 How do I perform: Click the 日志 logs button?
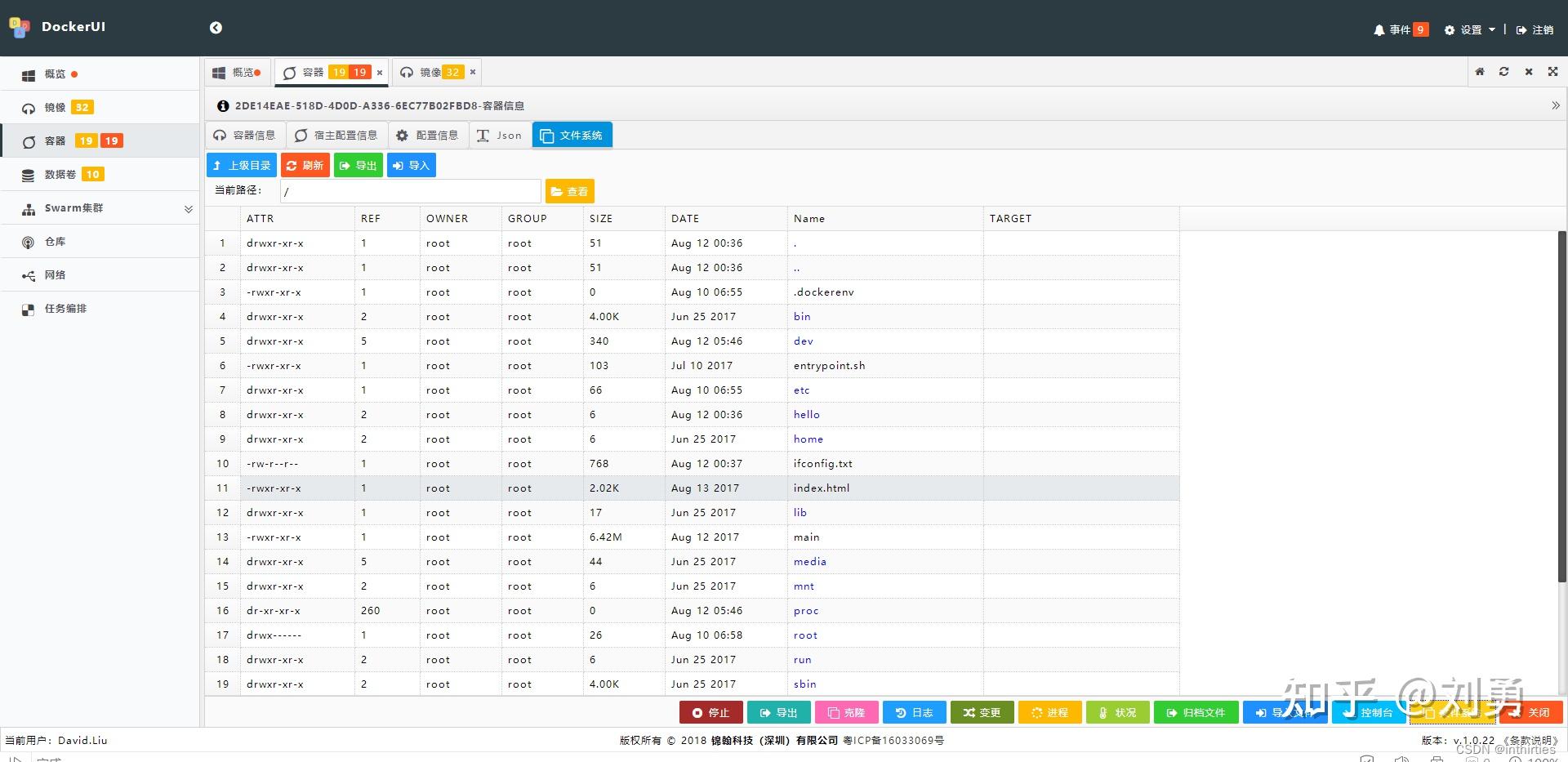coord(914,711)
